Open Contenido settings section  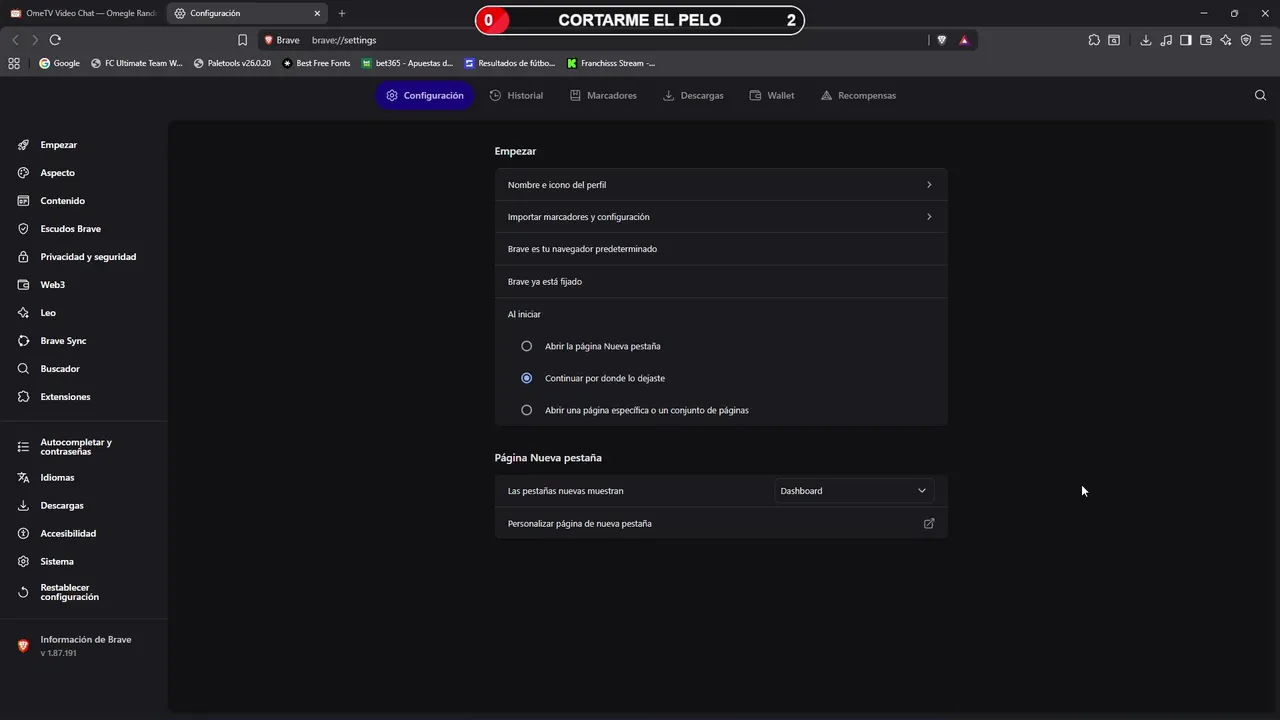pyautogui.click(x=62, y=201)
